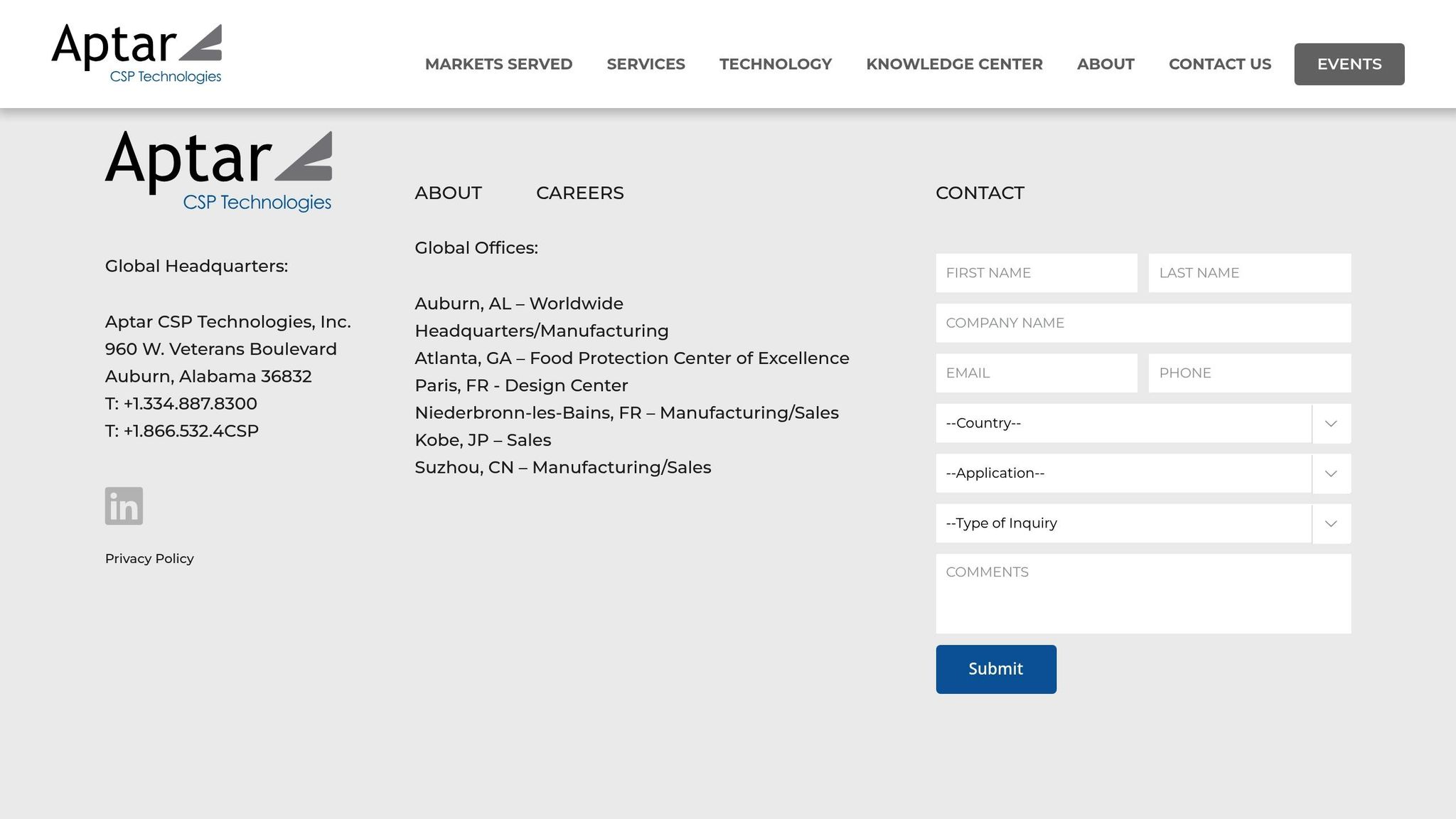Click Niederbronn-les-Bains, FR office line

626,413
